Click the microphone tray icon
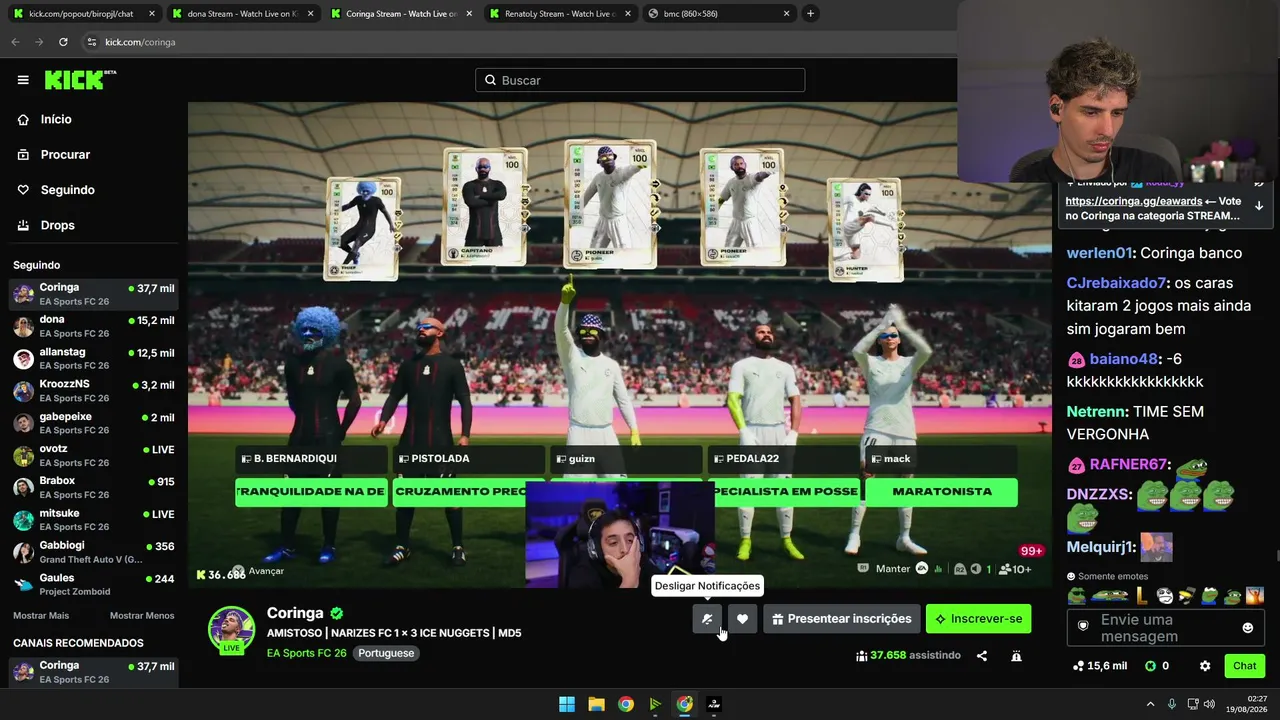The width and height of the screenshot is (1280, 720). click(1172, 704)
